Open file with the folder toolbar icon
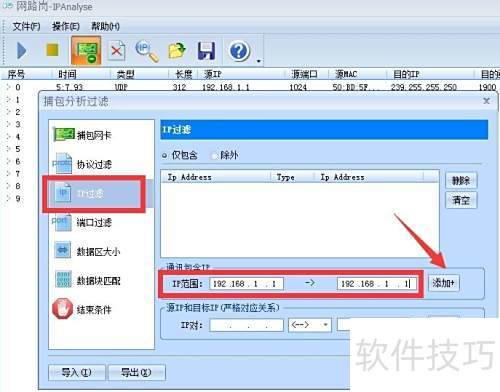This screenshot has width=500, height=392. 177,51
